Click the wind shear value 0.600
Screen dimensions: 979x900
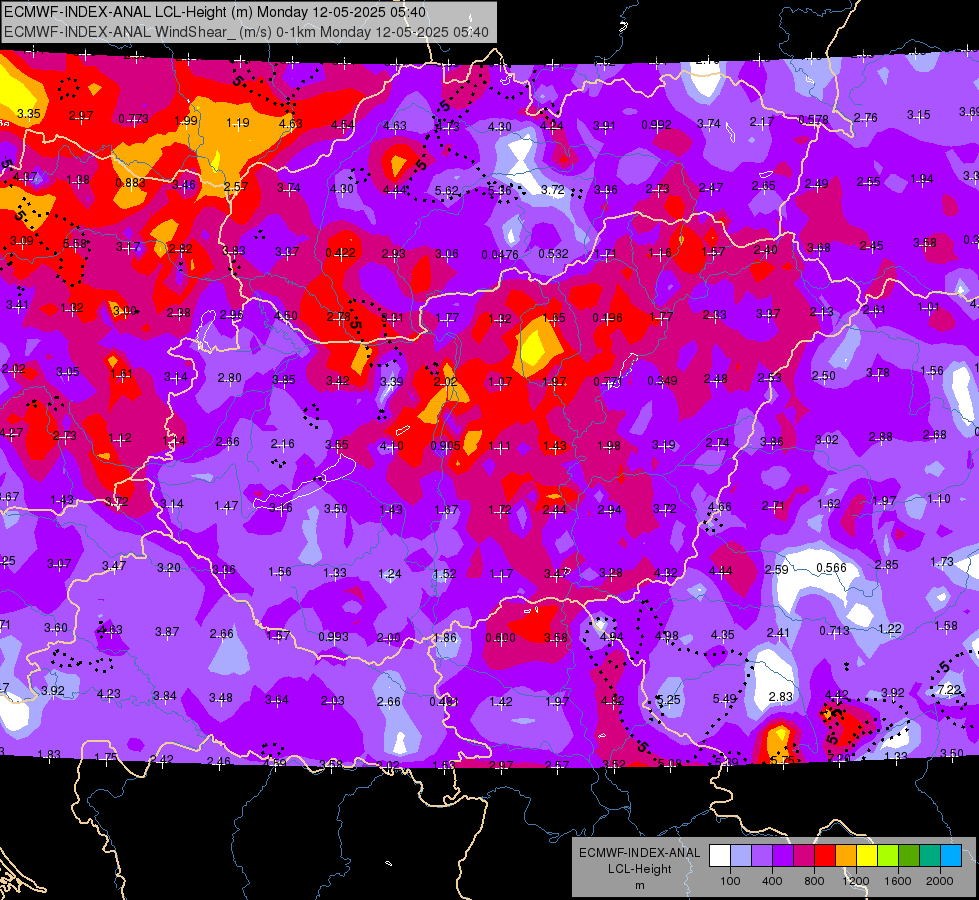pos(501,638)
